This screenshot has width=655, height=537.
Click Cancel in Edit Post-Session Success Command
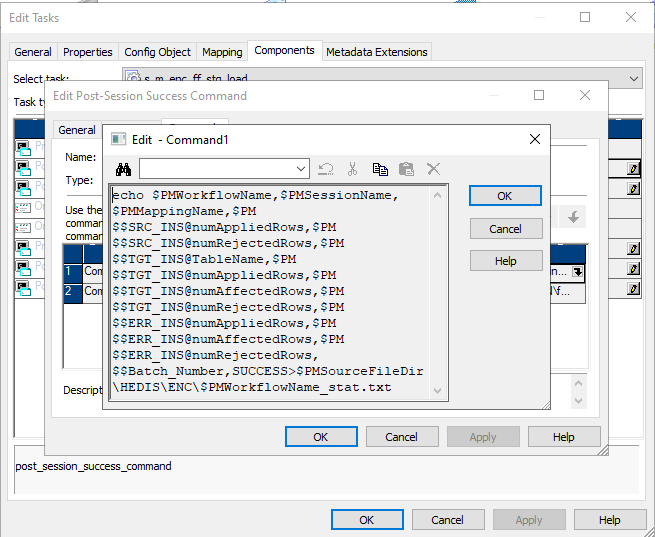(x=401, y=437)
